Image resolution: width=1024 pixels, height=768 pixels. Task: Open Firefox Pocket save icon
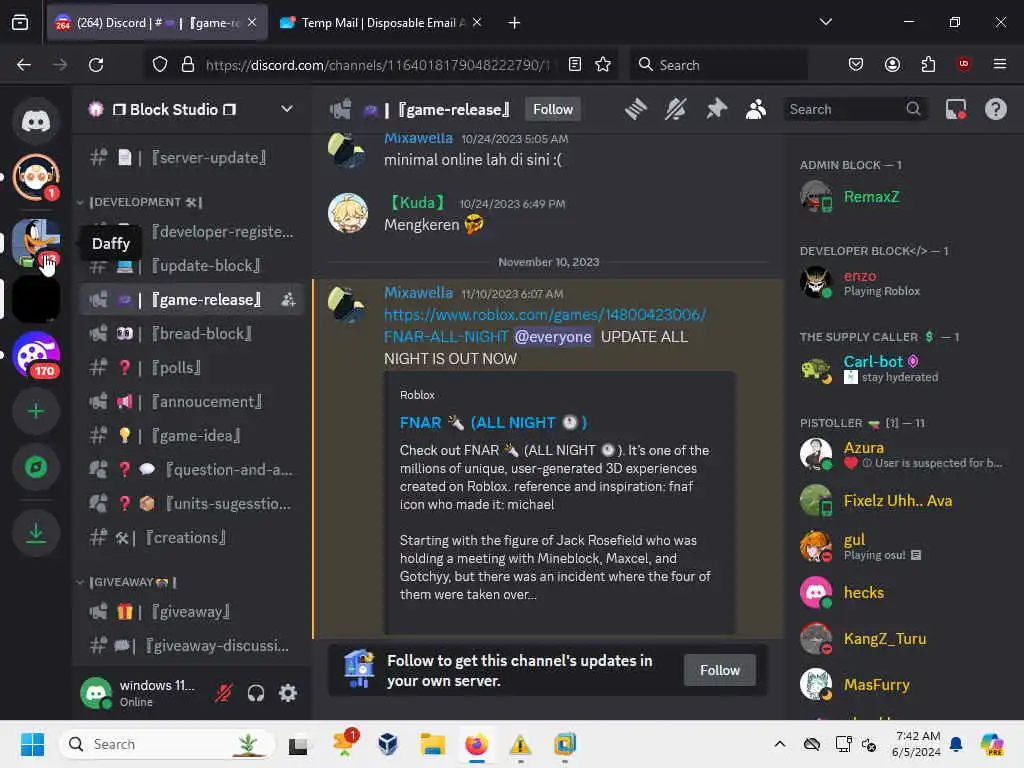click(x=856, y=65)
